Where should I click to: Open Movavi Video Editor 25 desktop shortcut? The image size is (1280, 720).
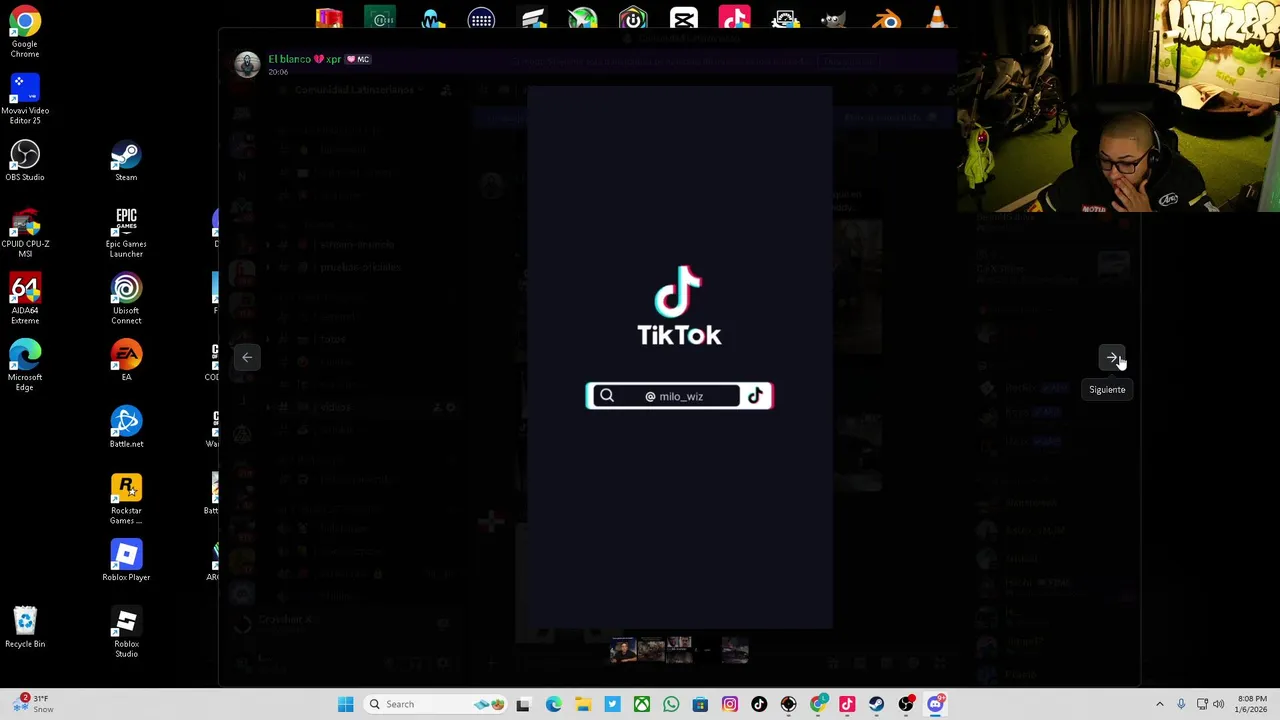pos(25,100)
